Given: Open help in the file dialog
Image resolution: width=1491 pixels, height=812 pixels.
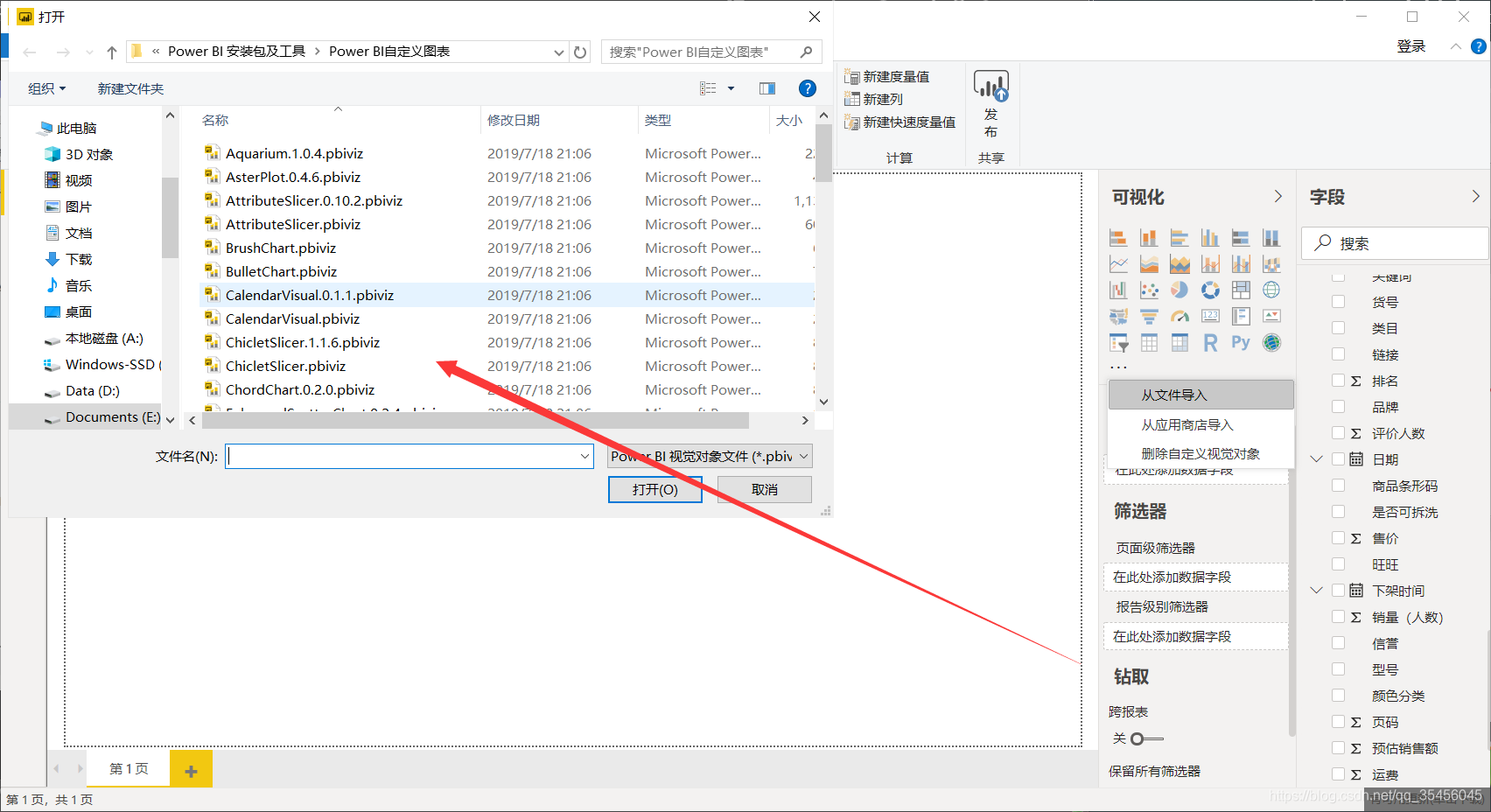Looking at the screenshot, I should coord(808,88).
